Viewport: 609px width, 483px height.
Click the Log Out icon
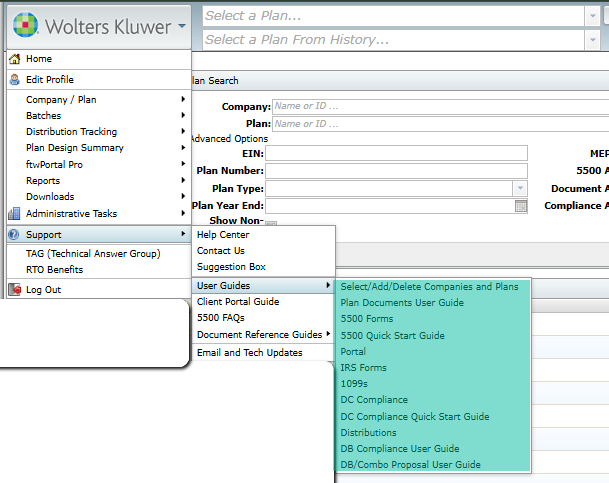tap(15, 290)
